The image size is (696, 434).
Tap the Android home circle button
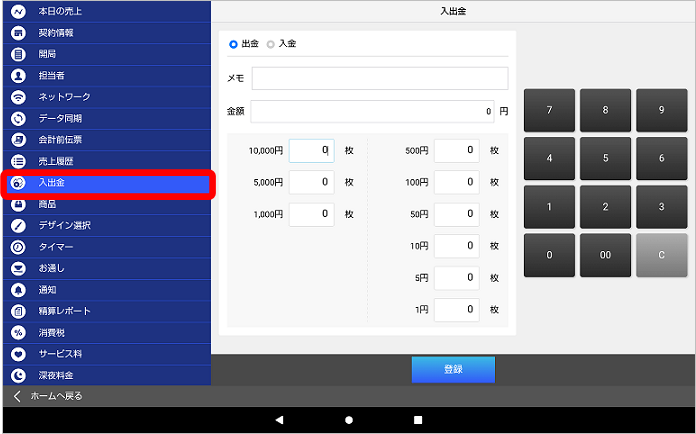pos(348,419)
